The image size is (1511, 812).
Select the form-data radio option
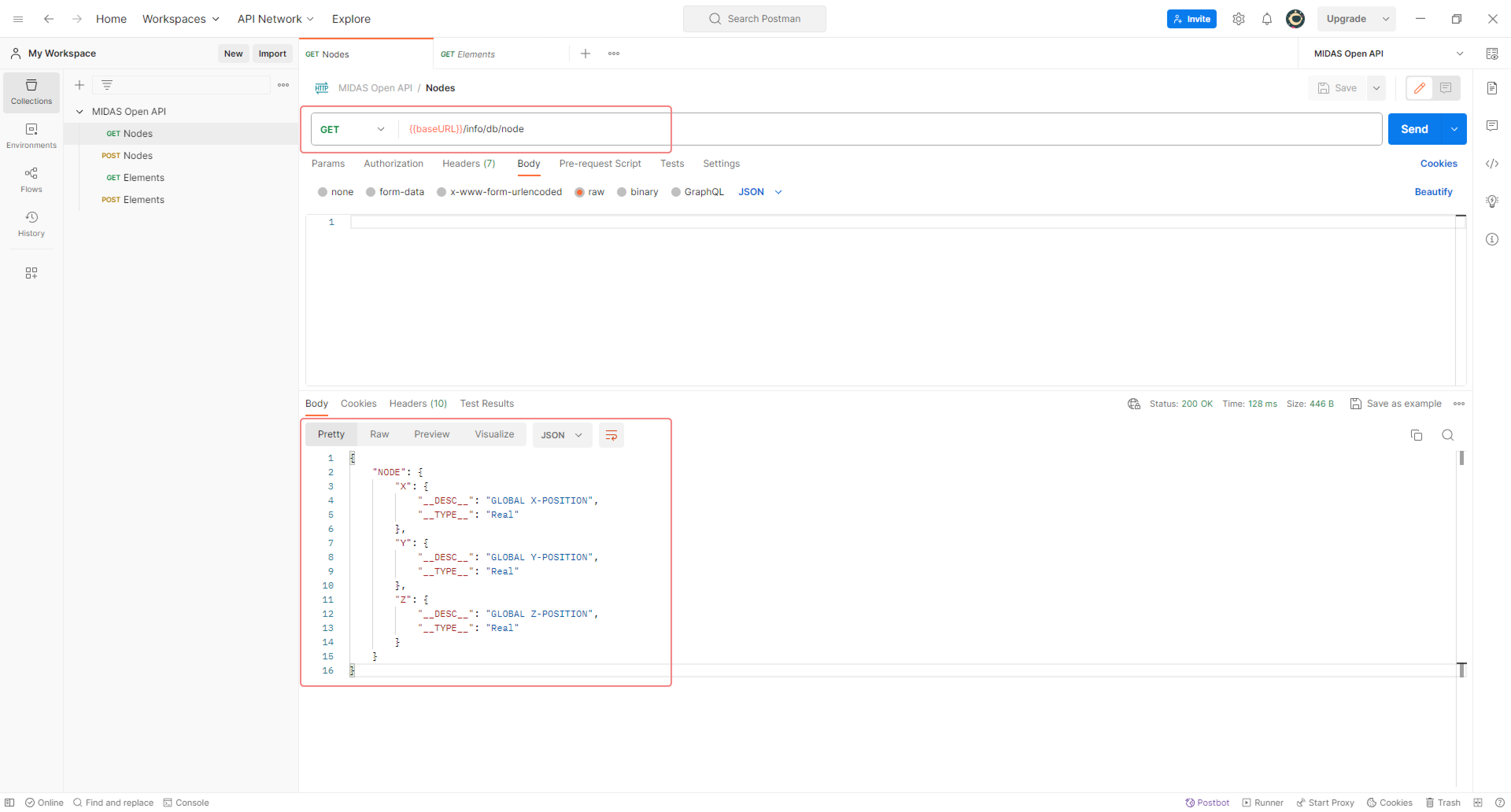tap(371, 192)
